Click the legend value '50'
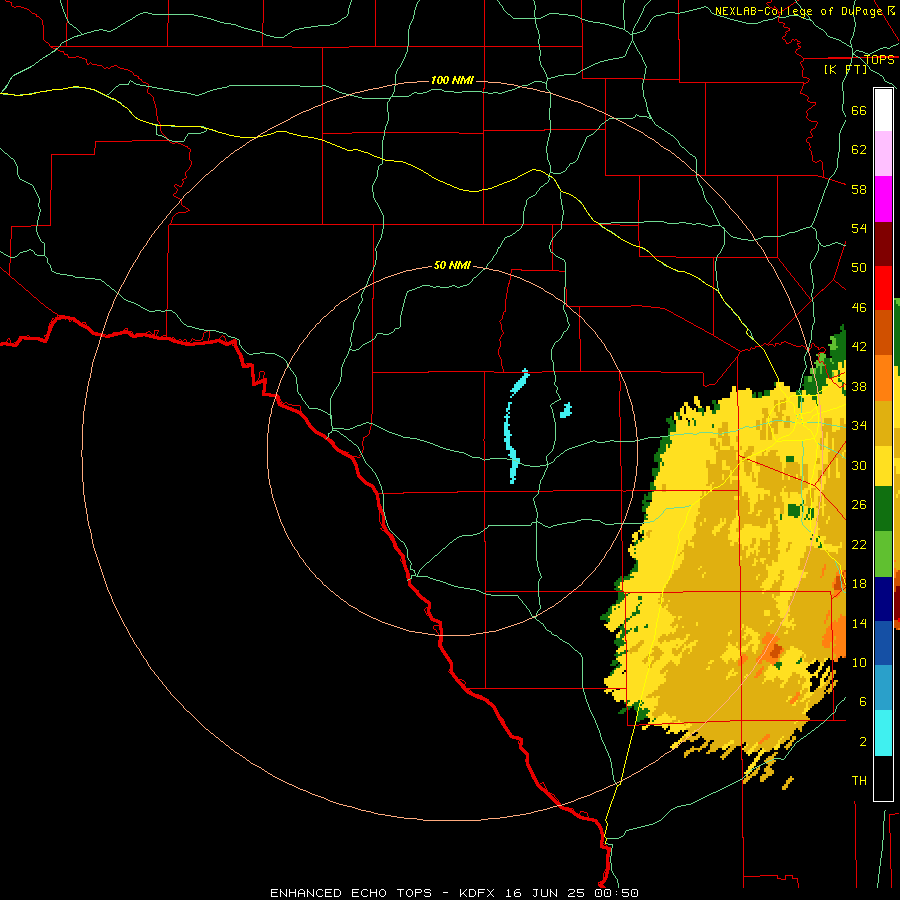The image size is (900, 900). (x=859, y=268)
